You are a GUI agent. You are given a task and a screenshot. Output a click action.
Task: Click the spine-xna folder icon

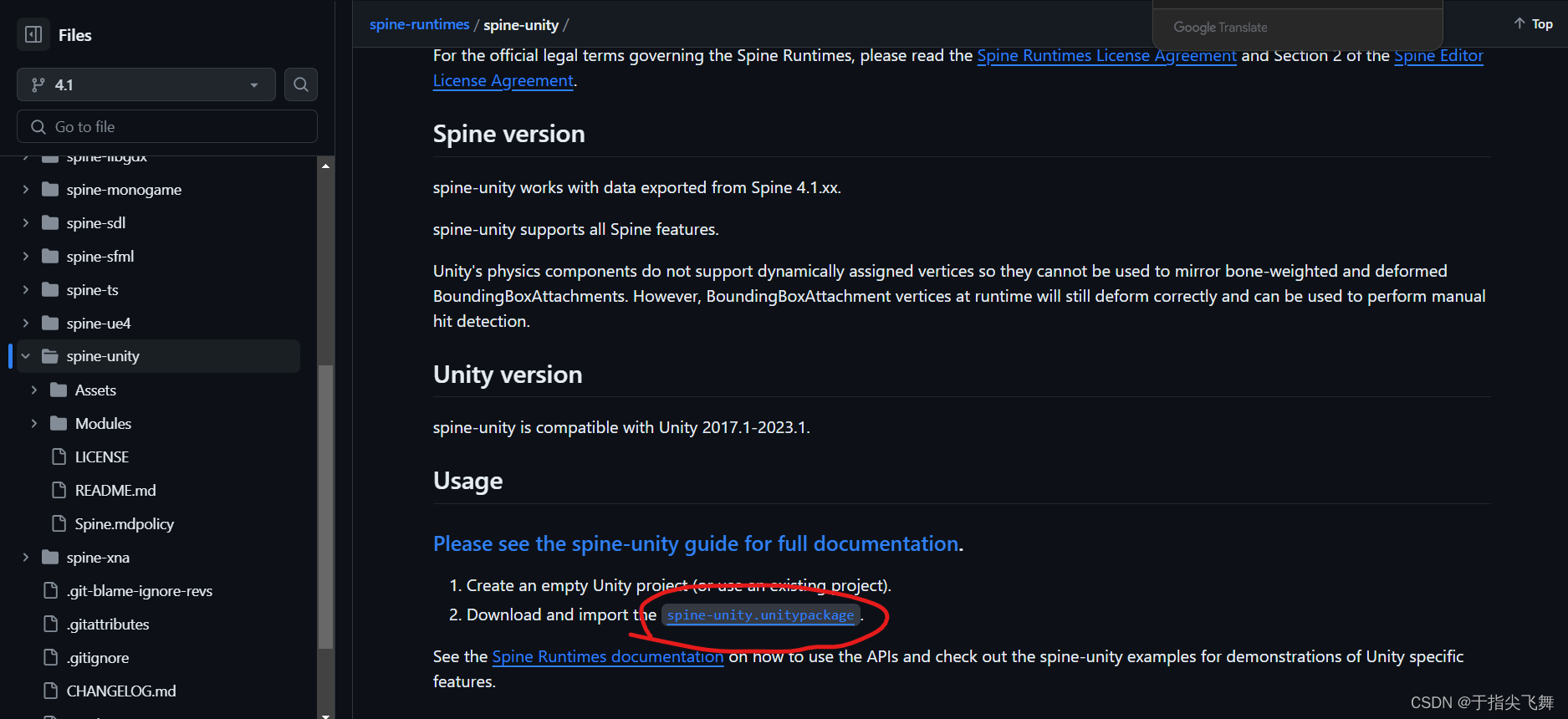click(50, 558)
